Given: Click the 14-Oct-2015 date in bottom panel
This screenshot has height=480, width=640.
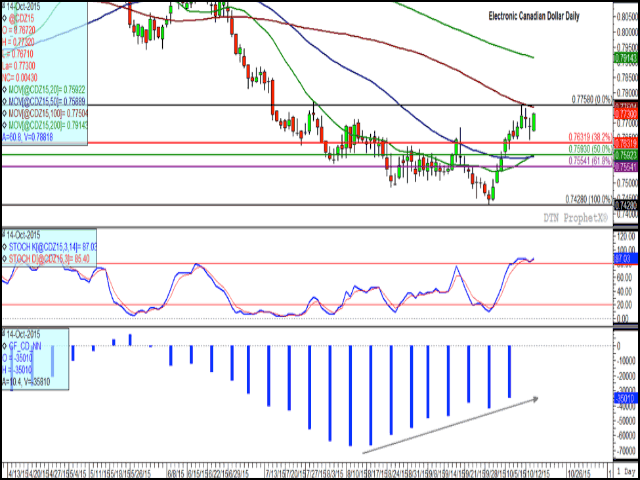Looking at the screenshot, I should coord(23,334).
